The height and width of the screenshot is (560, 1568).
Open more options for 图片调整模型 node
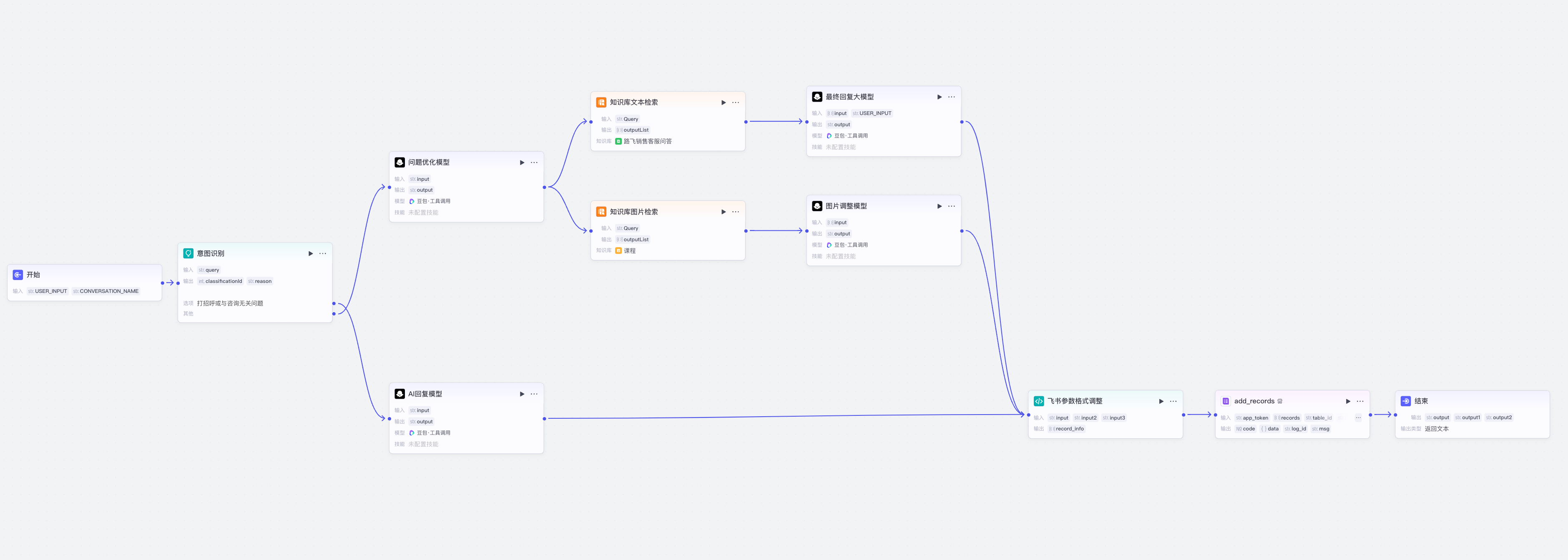click(951, 206)
